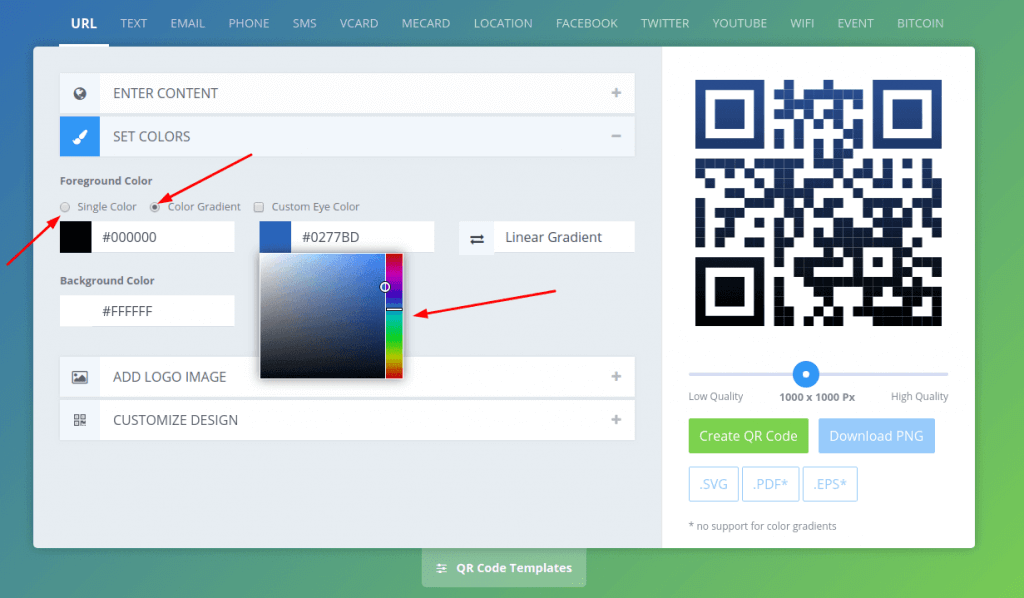1024x598 pixels.
Task: Reverse the gradient with the swap arrows icon
Action: coord(476,237)
